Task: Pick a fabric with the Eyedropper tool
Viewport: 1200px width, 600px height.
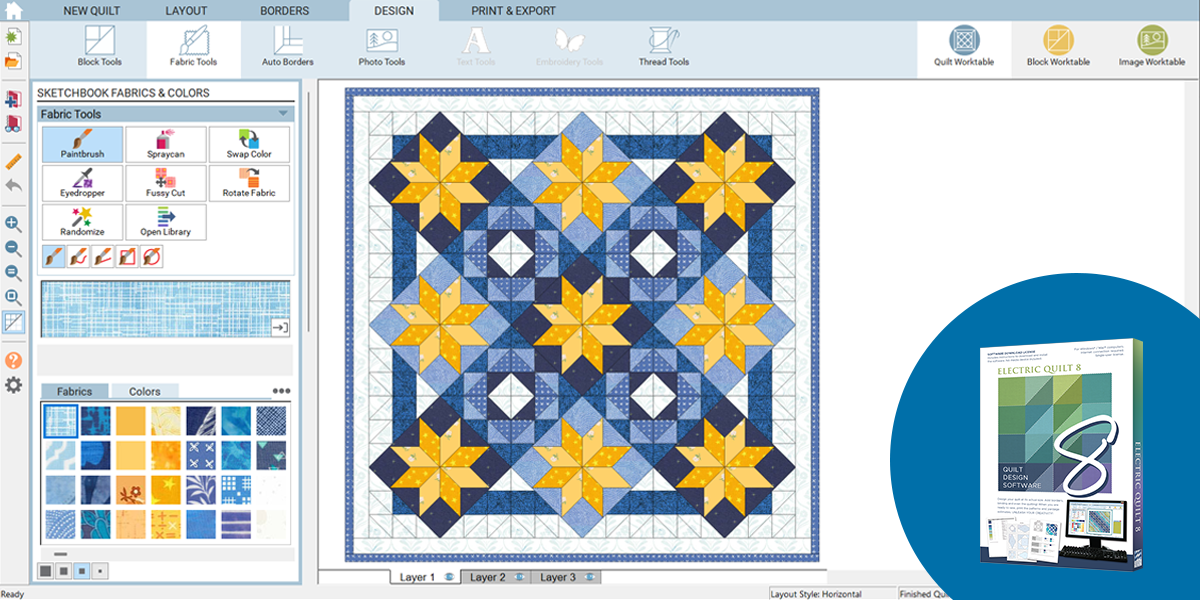Action: point(83,183)
